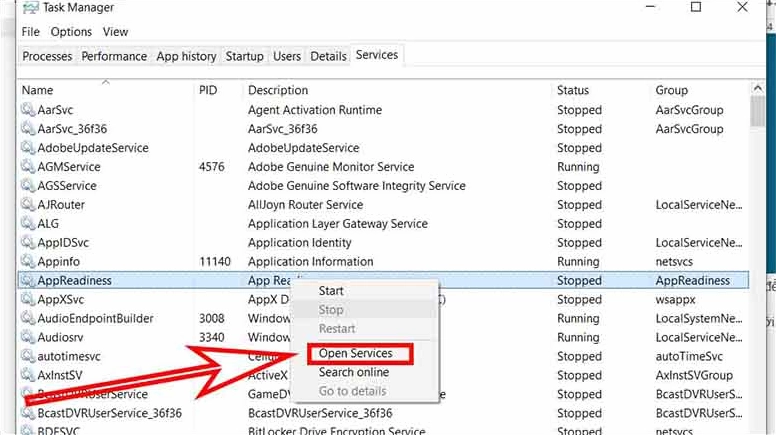Click the AGSService gear icon
Image resolution: width=776 pixels, height=435 pixels.
click(28, 185)
